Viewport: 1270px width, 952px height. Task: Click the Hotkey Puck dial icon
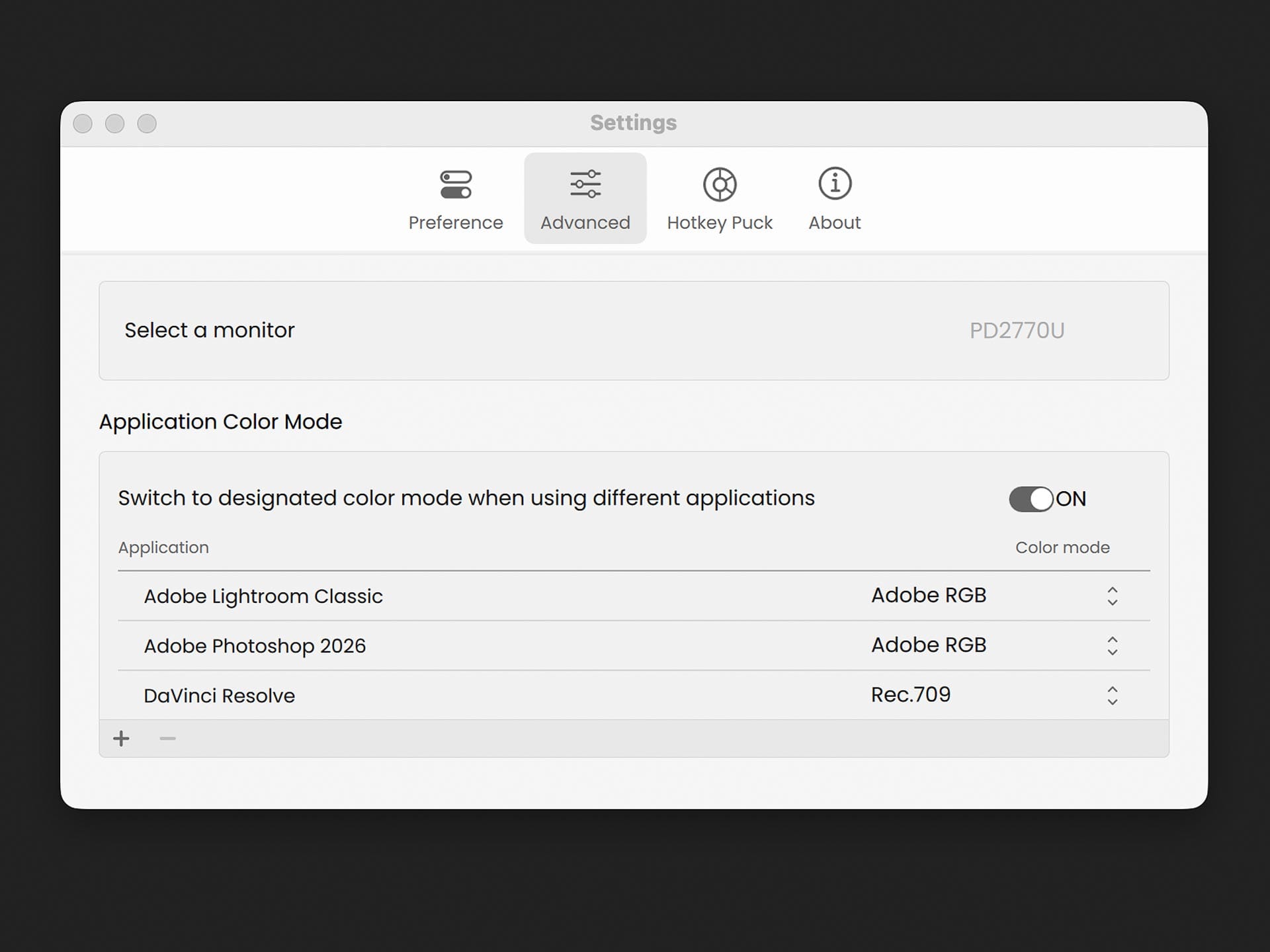(720, 184)
